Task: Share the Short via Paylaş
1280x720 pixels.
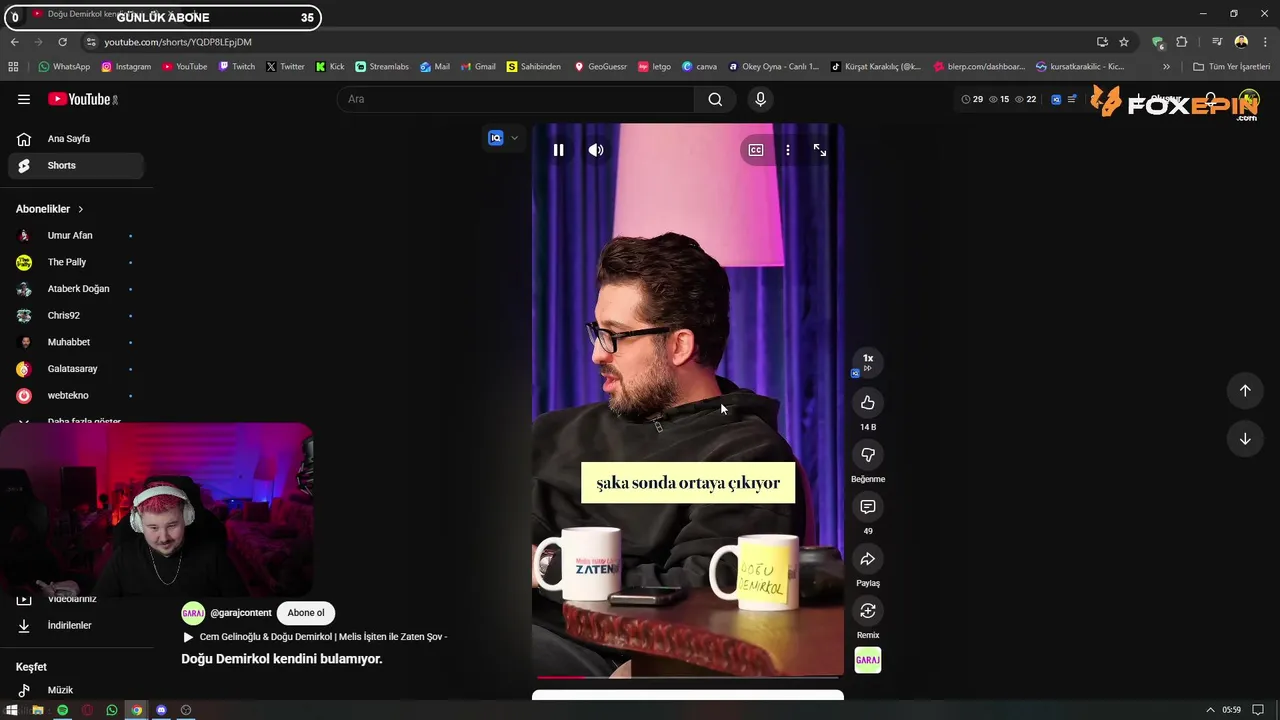Action: [x=868, y=559]
